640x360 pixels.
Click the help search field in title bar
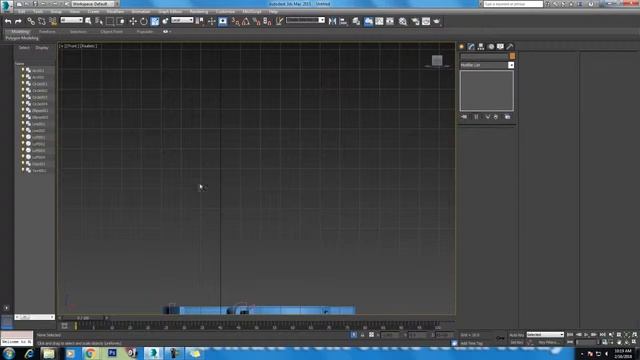[513, 4]
